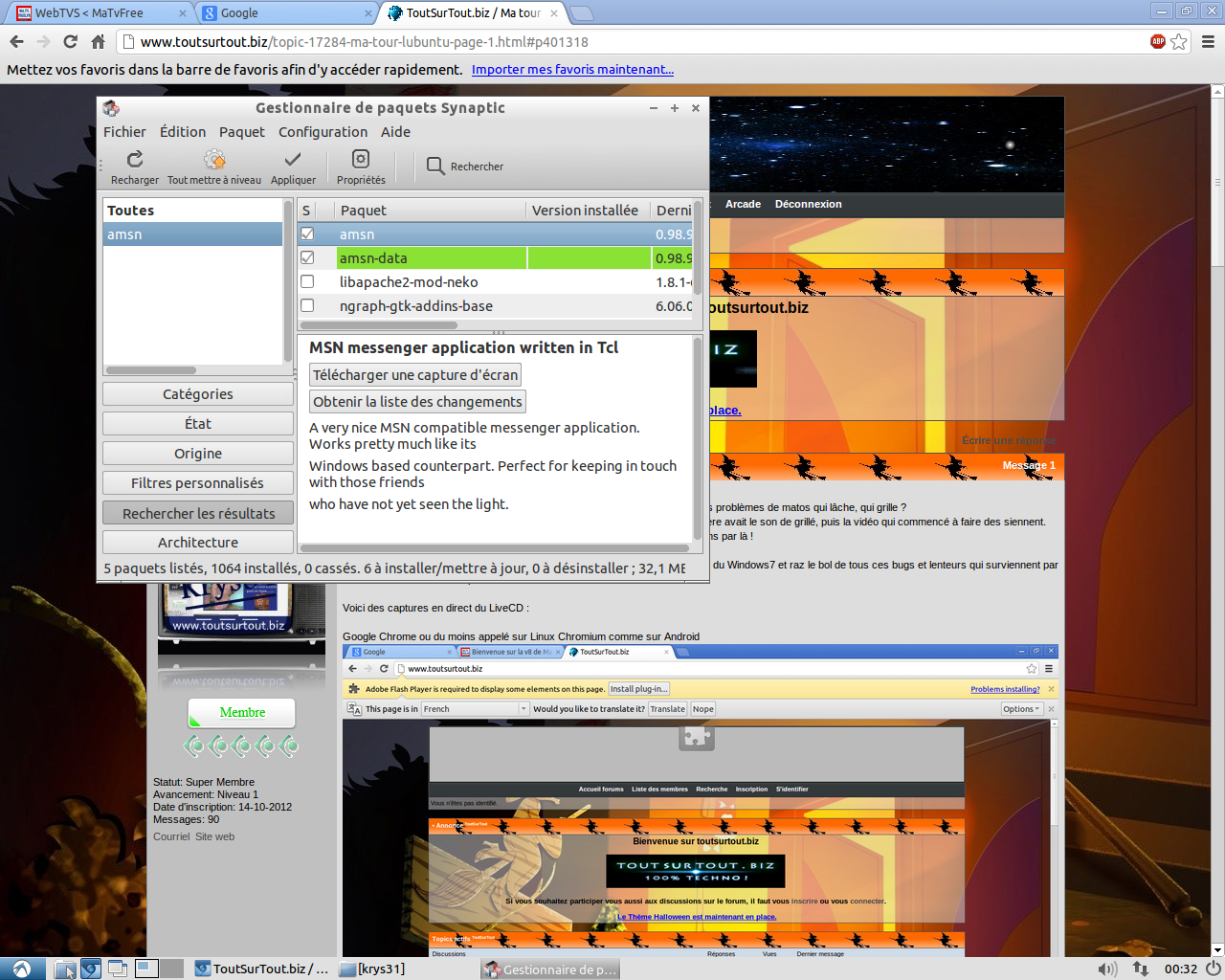This screenshot has height=980, width=1225.
Task: Select amsn in the Toutes list
Action: [192, 234]
